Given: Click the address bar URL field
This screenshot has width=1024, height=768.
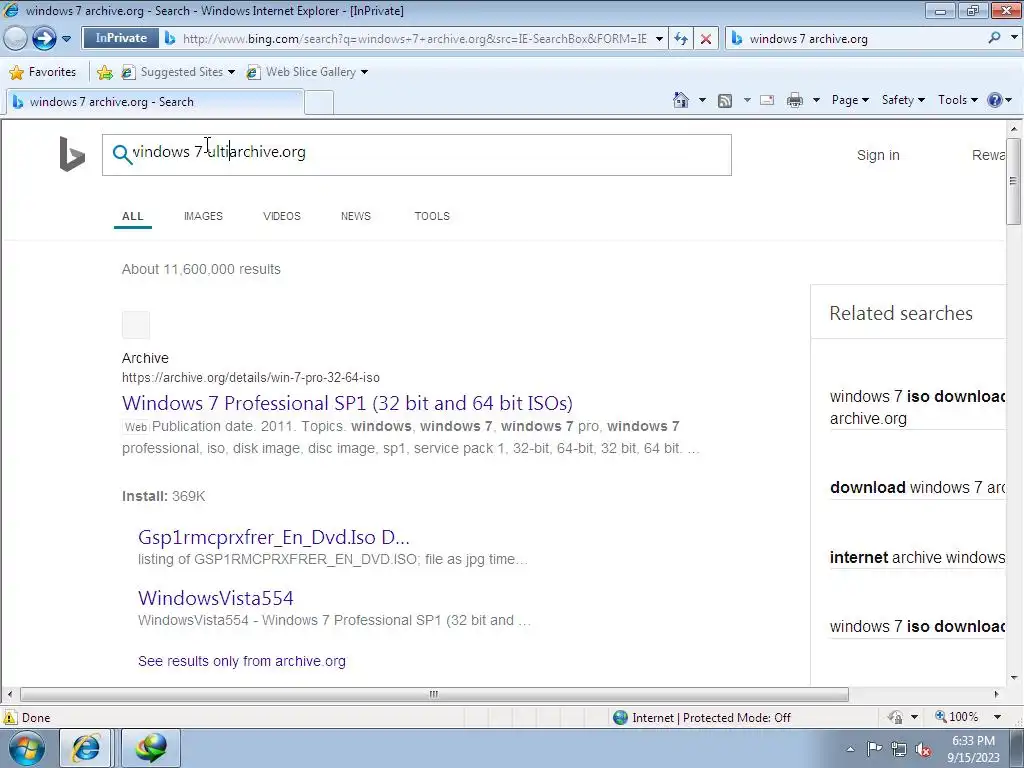Looking at the screenshot, I should coord(414,39).
